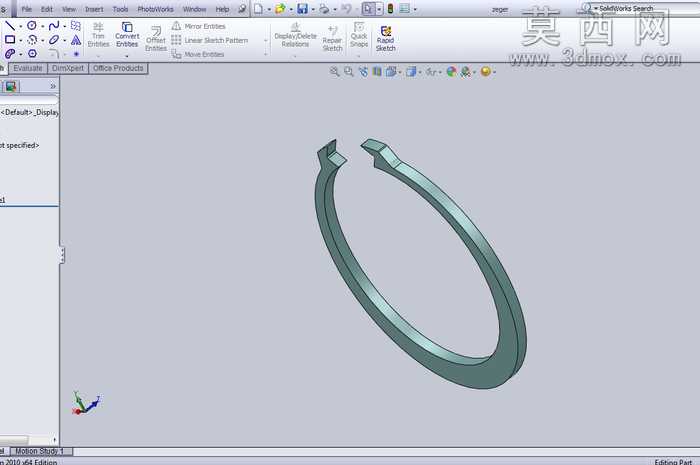Open dropdown arrow next to Arc tool
This screenshot has height=465, width=700.
tap(42, 41)
